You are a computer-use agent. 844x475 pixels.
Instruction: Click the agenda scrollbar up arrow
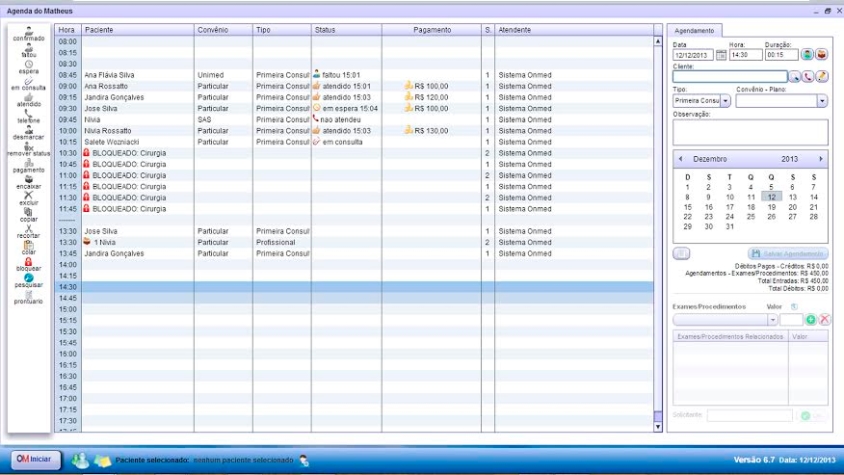click(x=658, y=41)
